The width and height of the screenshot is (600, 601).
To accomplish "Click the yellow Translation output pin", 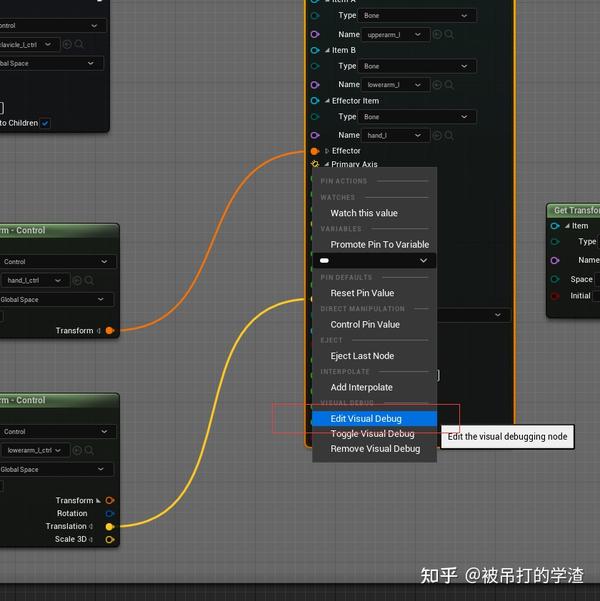I will 110,527.
